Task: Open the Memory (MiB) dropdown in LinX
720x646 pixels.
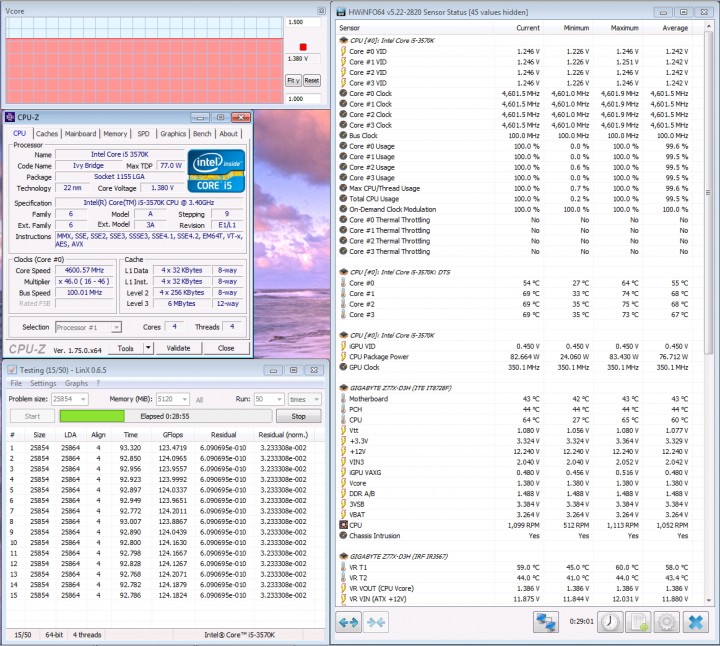Action: pos(185,399)
